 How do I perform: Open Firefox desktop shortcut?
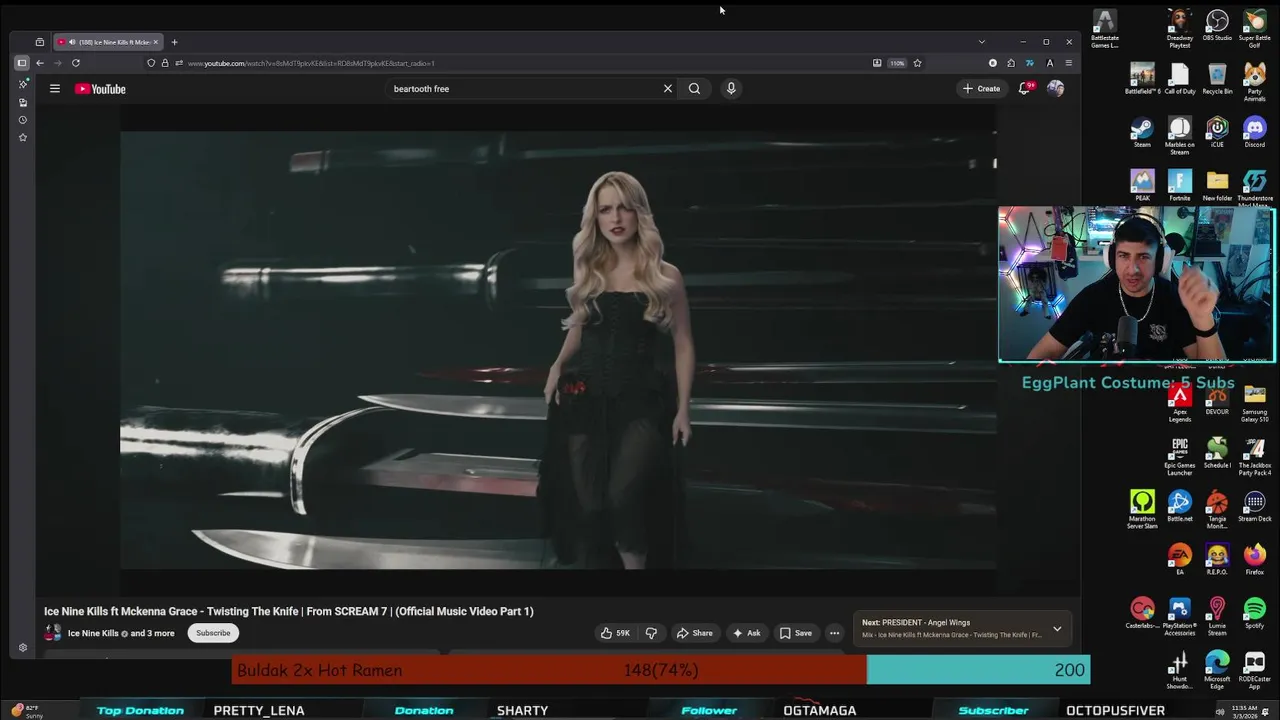point(1255,560)
